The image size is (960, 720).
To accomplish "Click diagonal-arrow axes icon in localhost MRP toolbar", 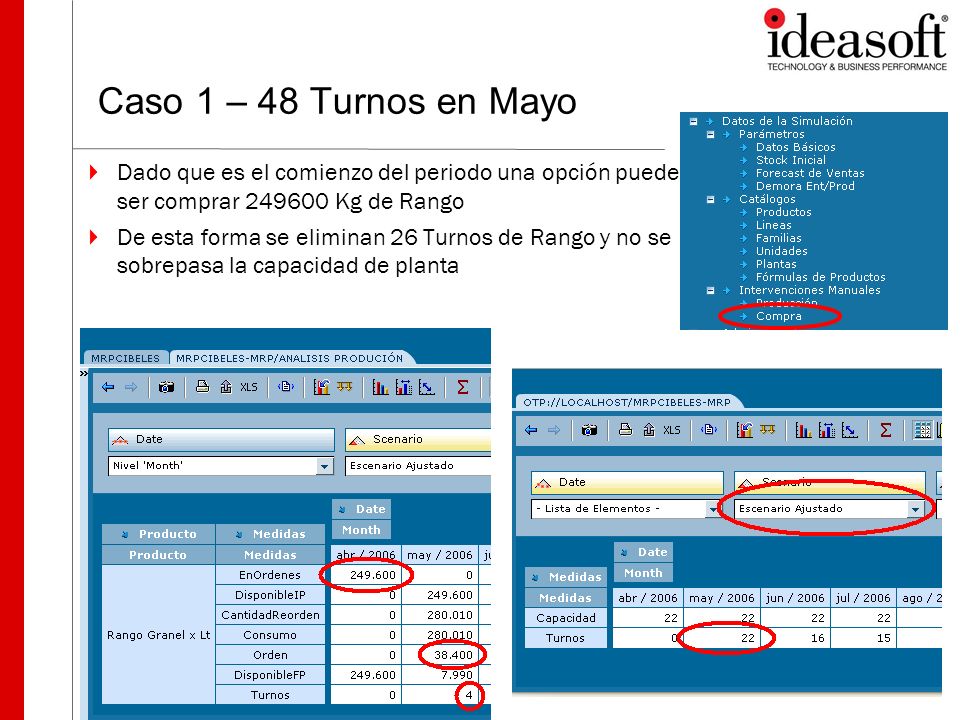I will pyautogui.click(x=850, y=430).
